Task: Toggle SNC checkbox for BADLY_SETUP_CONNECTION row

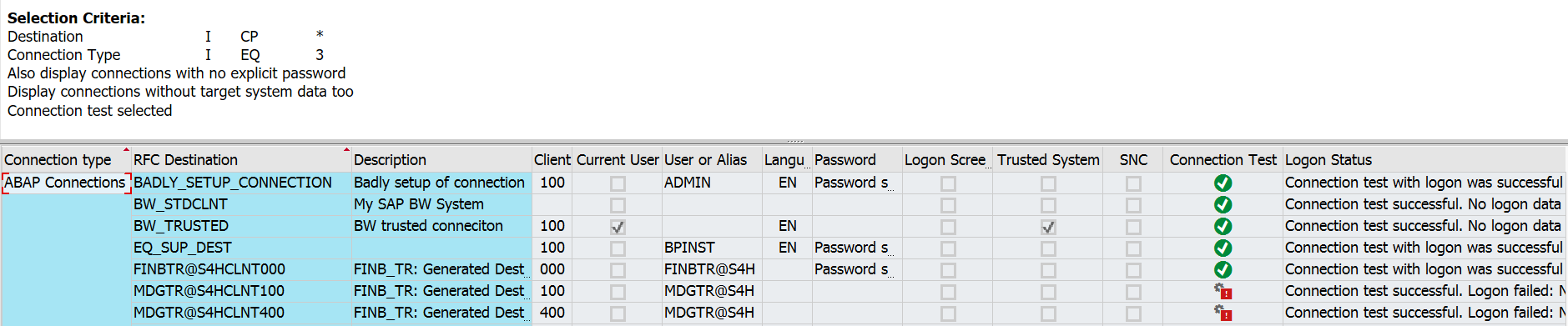Action: pos(1133,183)
